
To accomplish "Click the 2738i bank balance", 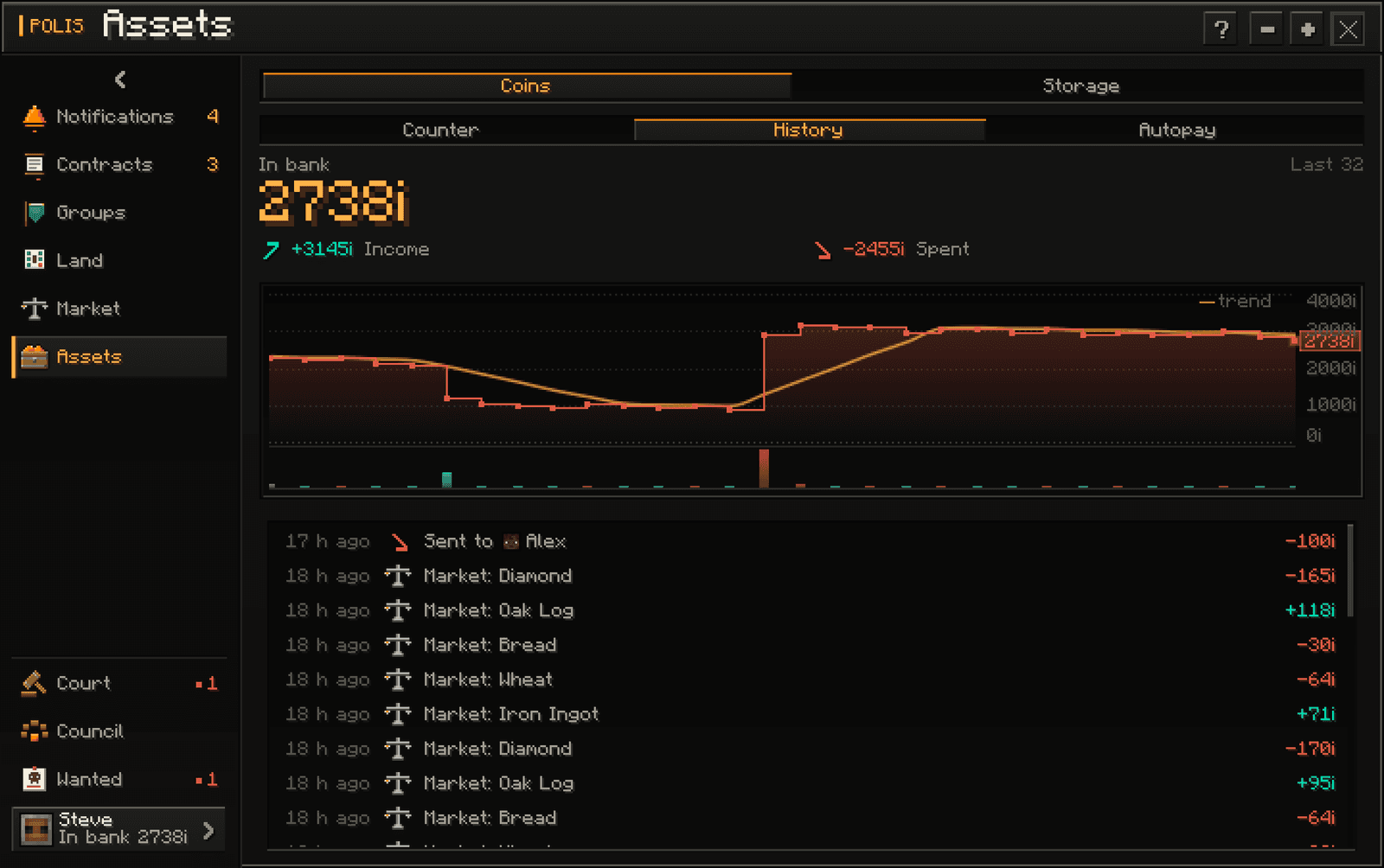I will coord(333,201).
